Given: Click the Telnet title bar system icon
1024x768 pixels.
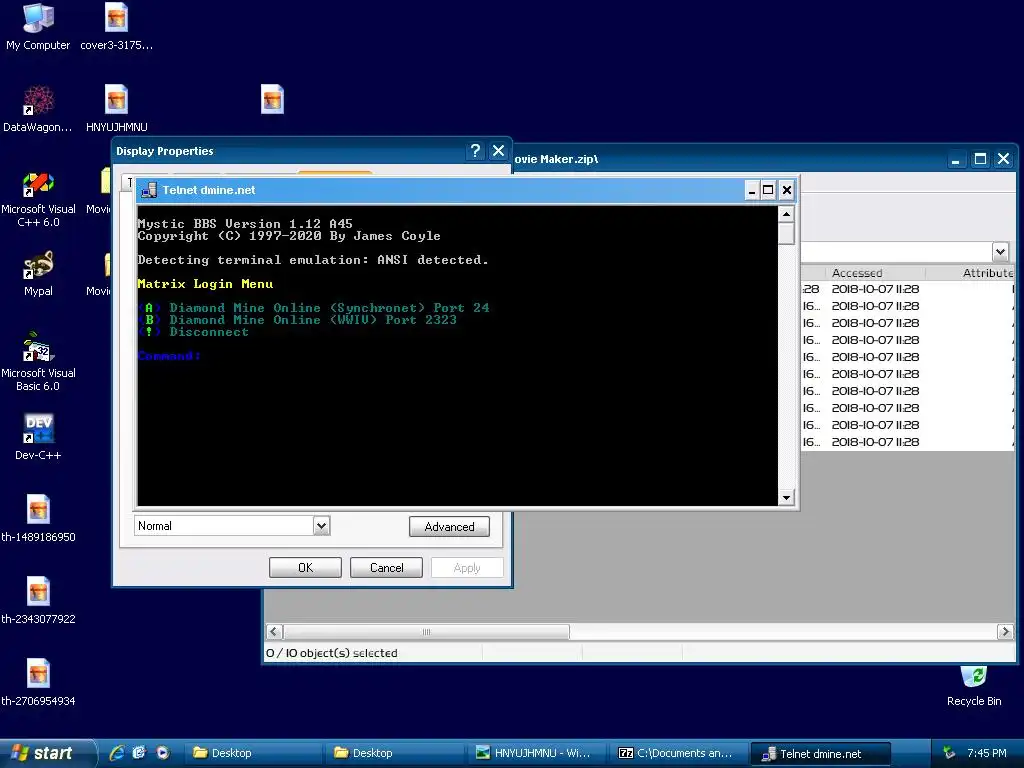Looking at the screenshot, I should pyautogui.click(x=149, y=190).
